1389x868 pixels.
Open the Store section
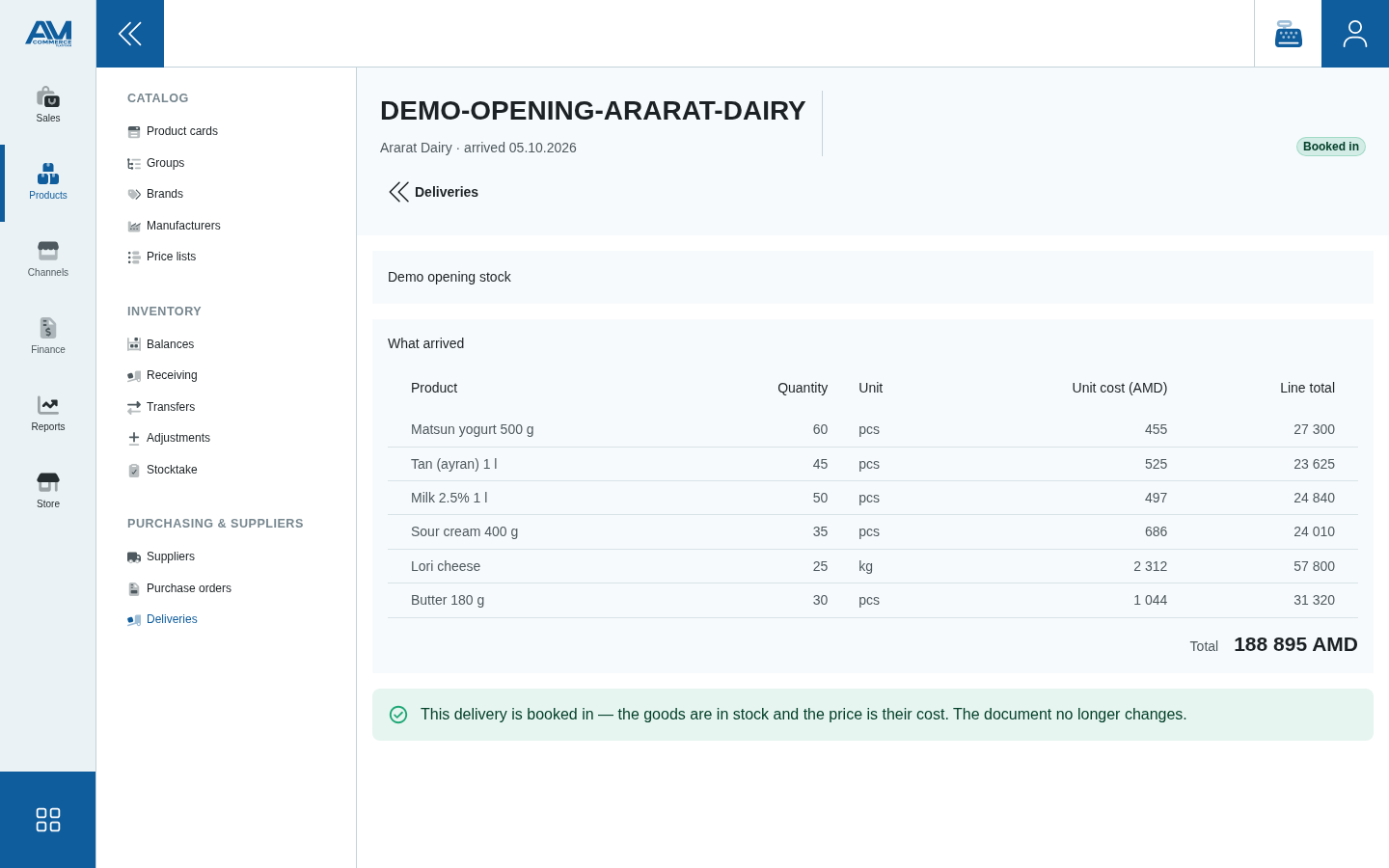coord(48,492)
